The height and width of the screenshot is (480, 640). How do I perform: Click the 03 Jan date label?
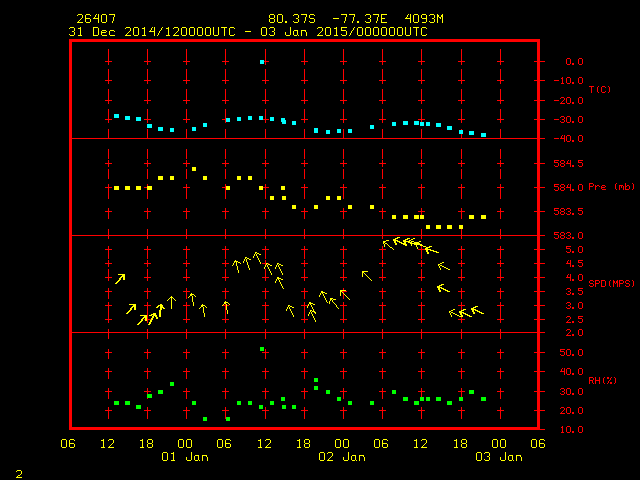point(498,457)
